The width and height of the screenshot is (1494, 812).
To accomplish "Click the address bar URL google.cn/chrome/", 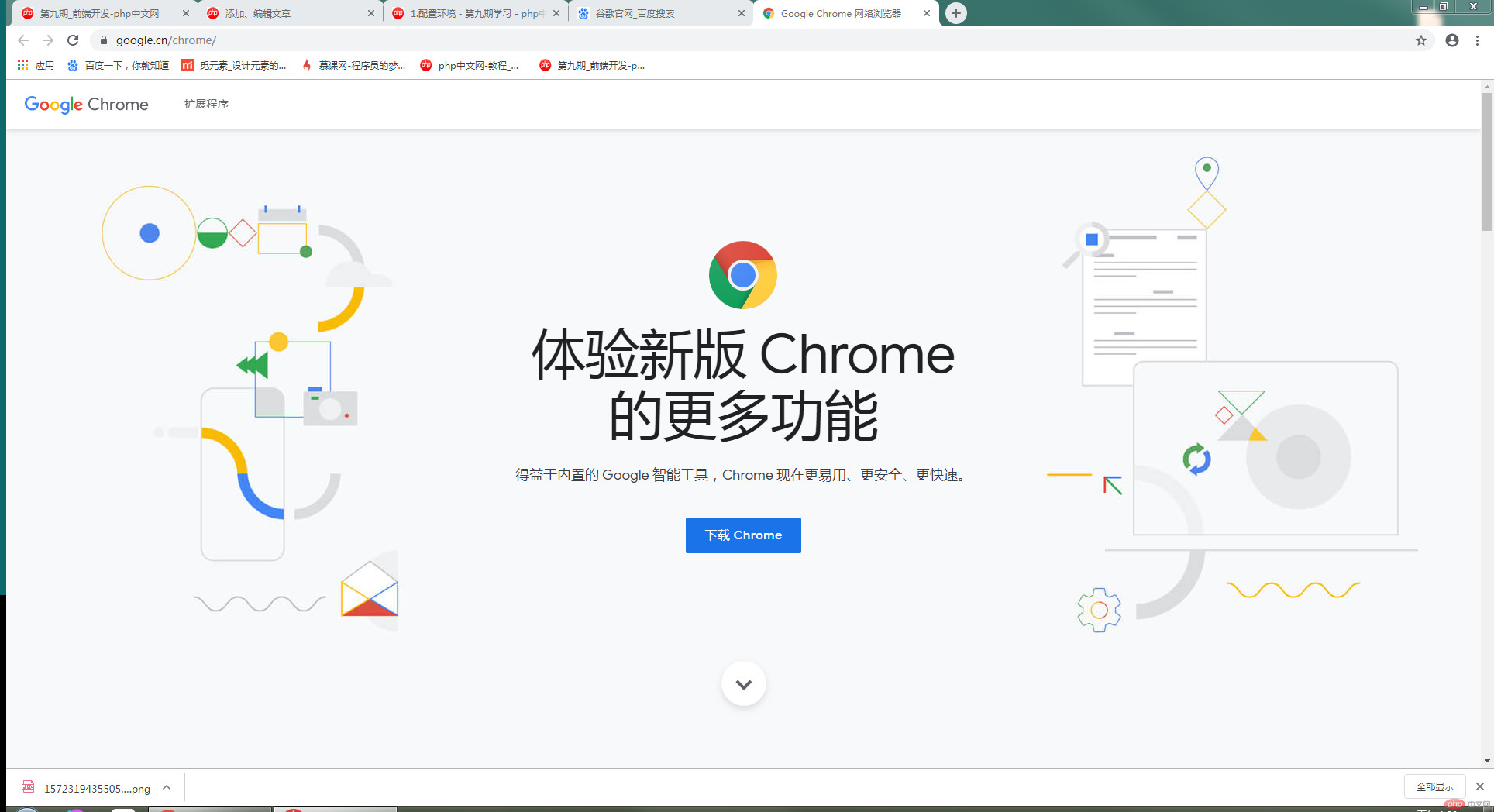I will pos(166,40).
